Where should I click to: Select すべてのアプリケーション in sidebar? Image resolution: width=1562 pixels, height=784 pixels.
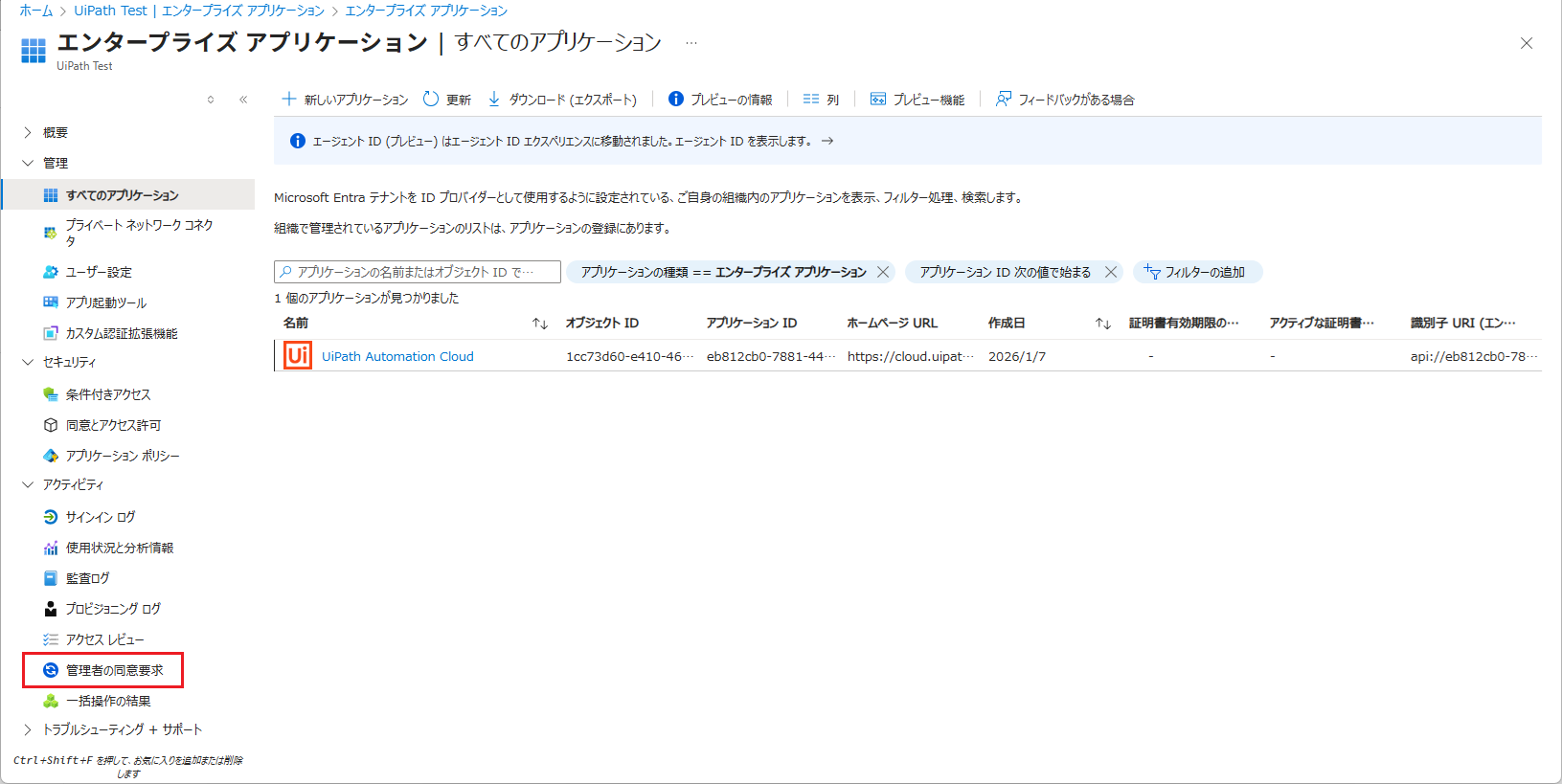pyautogui.click(x=128, y=195)
